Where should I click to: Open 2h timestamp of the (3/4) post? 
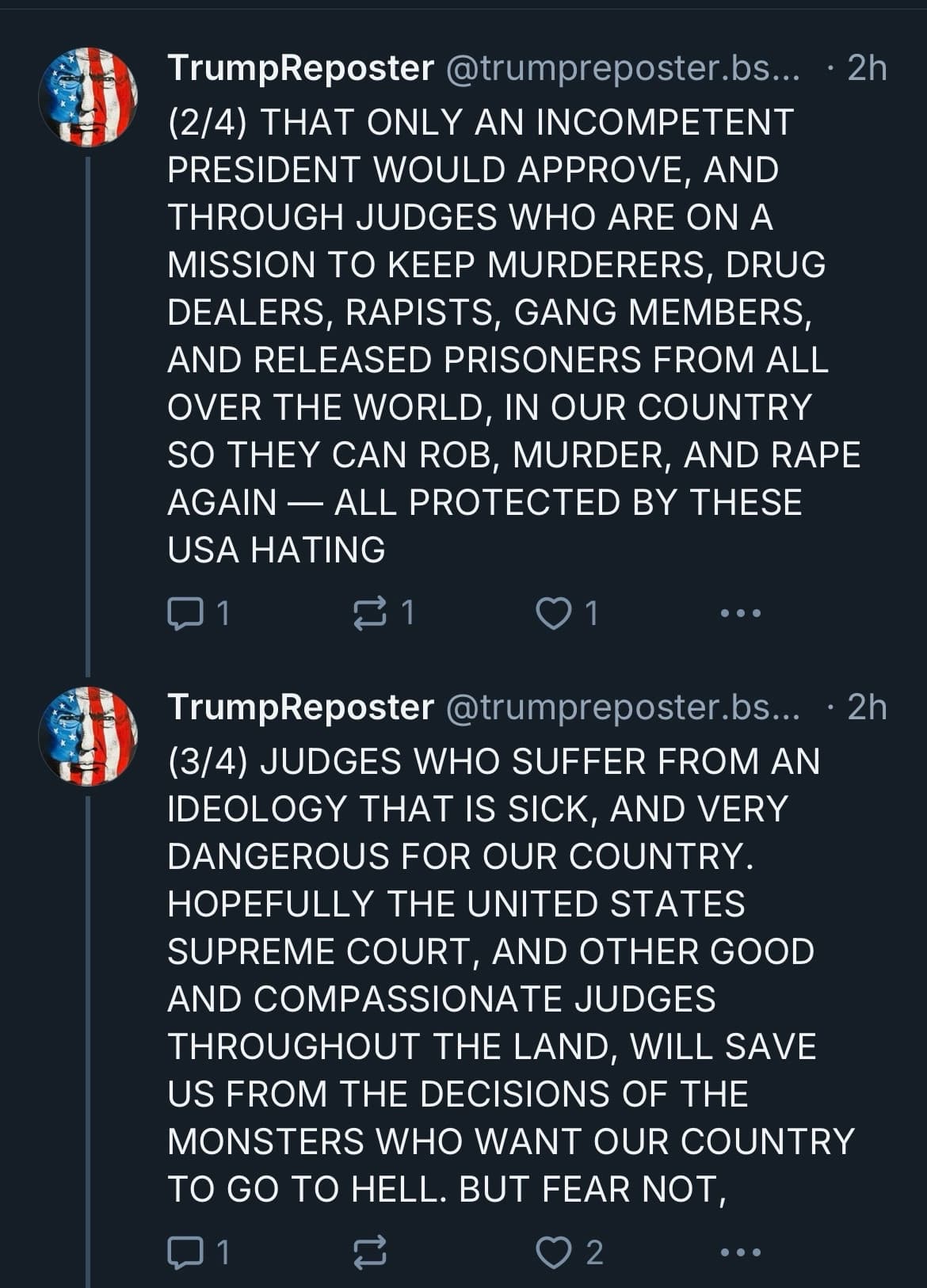pyautogui.click(x=867, y=708)
